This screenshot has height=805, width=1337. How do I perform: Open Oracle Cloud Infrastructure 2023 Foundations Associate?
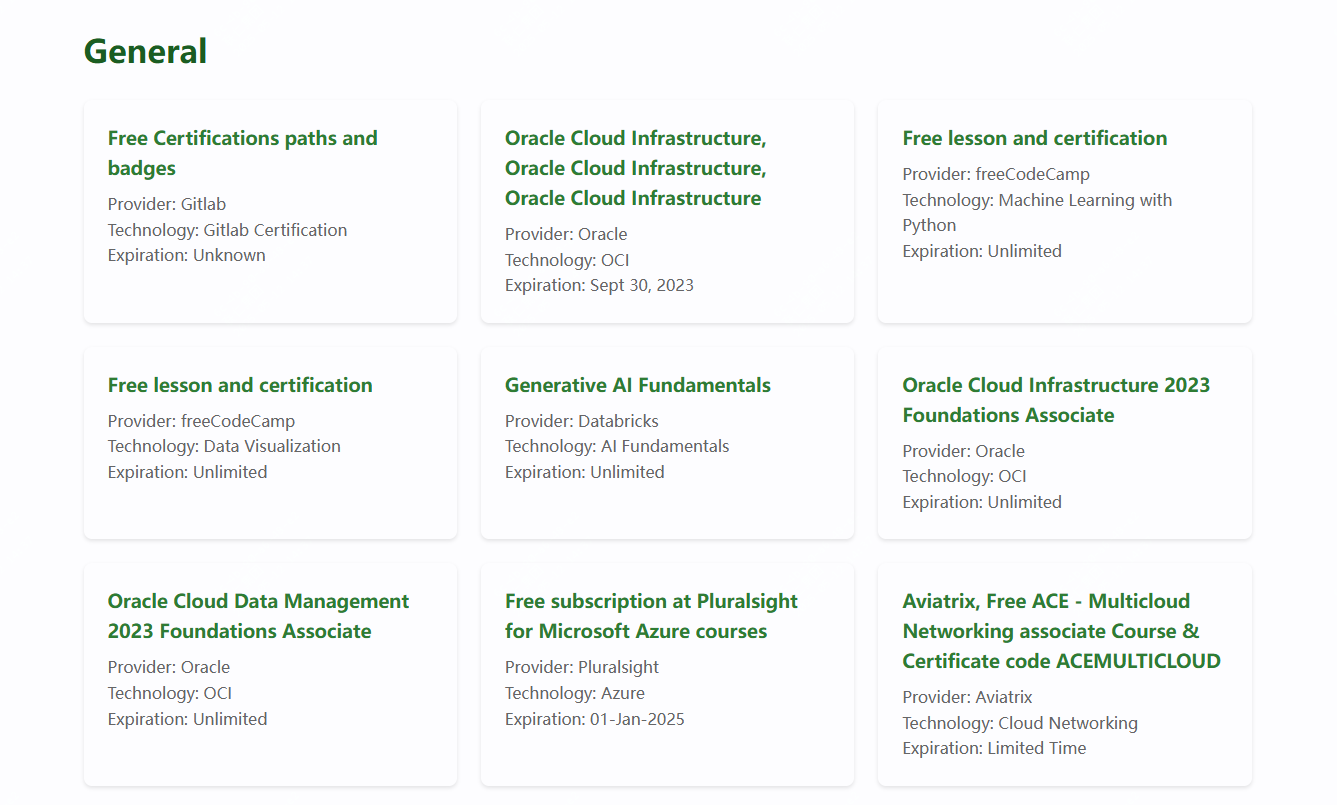[x=1055, y=400]
